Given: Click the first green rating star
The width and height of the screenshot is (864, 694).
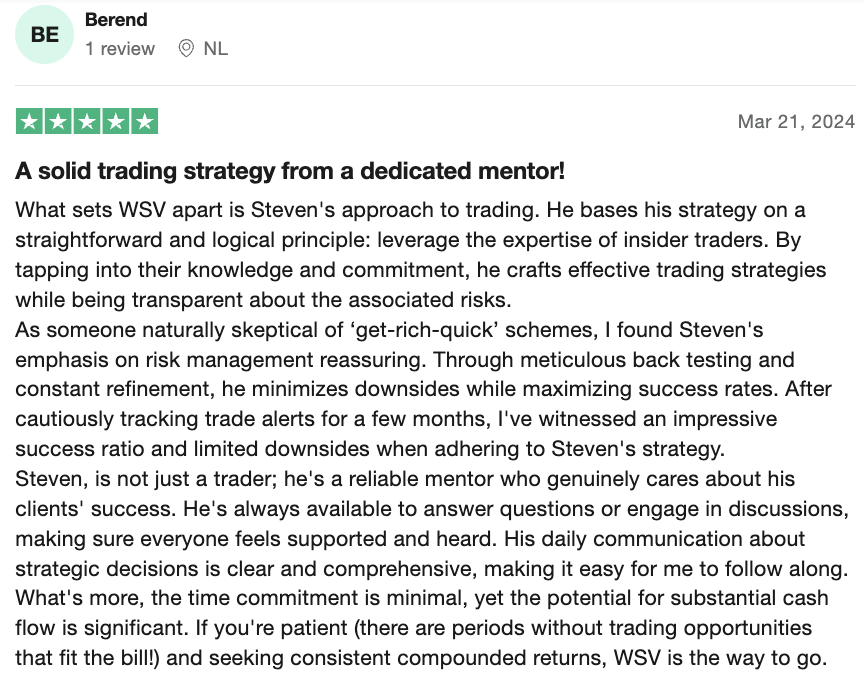Looking at the screenshot, I should [x=30, y=121].
